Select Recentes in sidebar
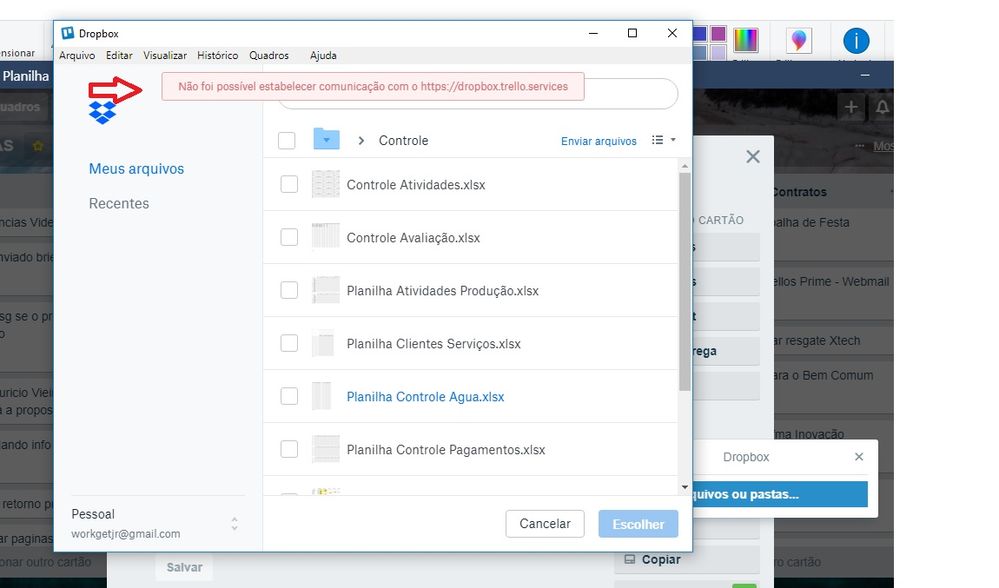The width and height of the screenshot is (999, 588). coord(119,203)
